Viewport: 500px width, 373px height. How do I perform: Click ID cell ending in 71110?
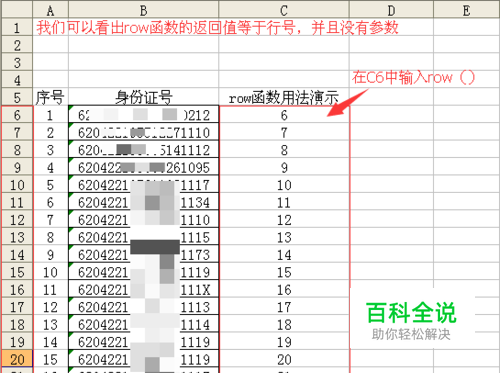coord(143,132)
